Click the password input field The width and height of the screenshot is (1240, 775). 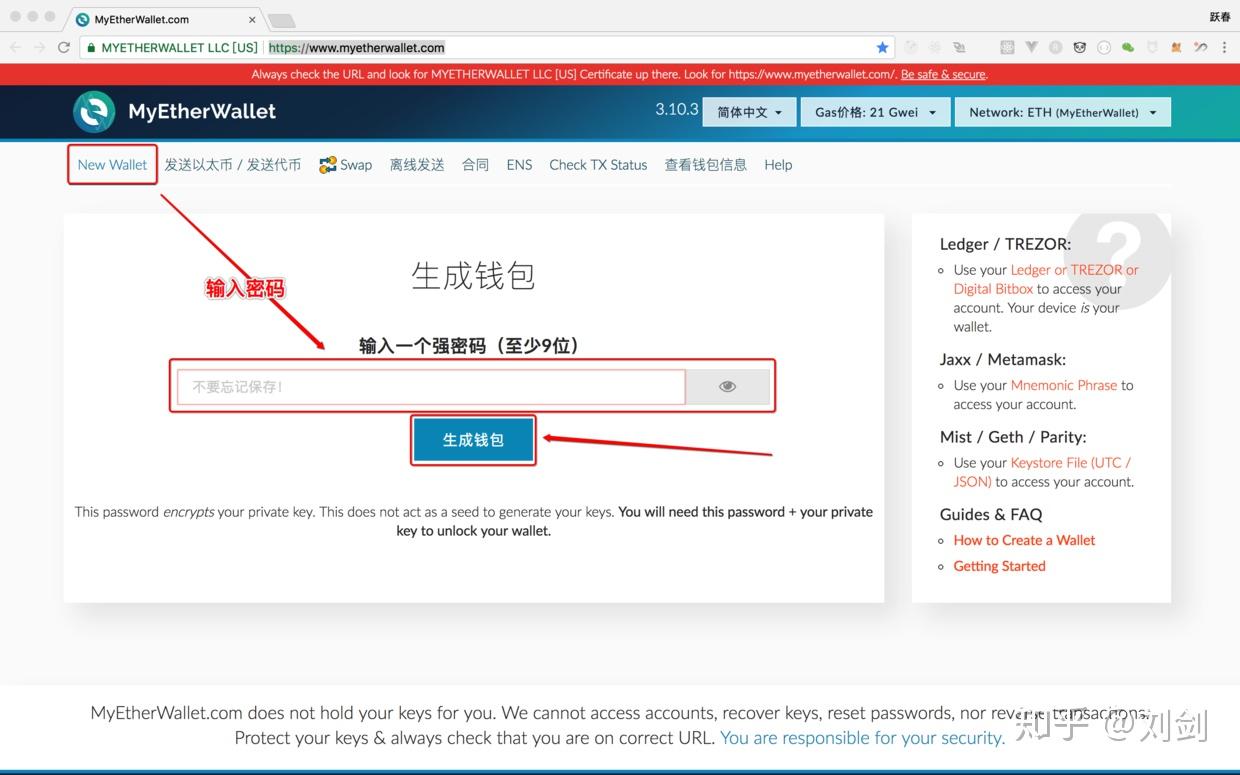(x=430, y=386)
